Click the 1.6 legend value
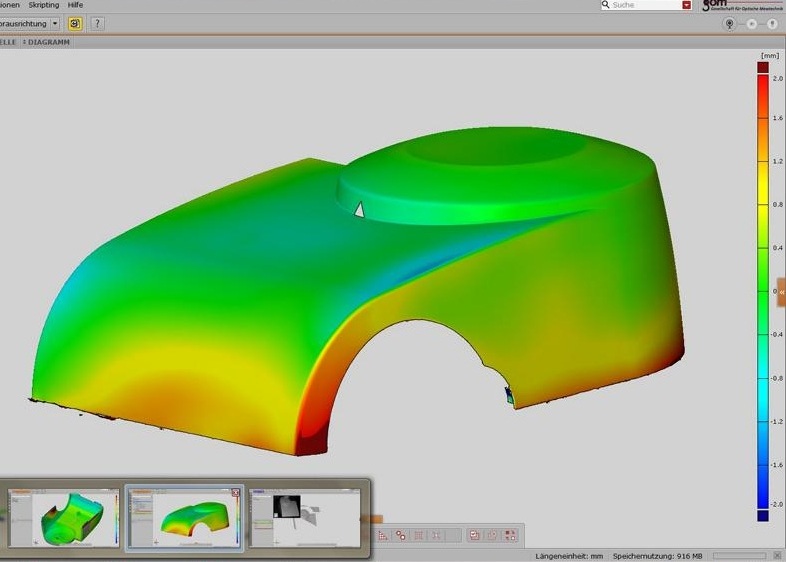The image size is (786, 562). 777,118
